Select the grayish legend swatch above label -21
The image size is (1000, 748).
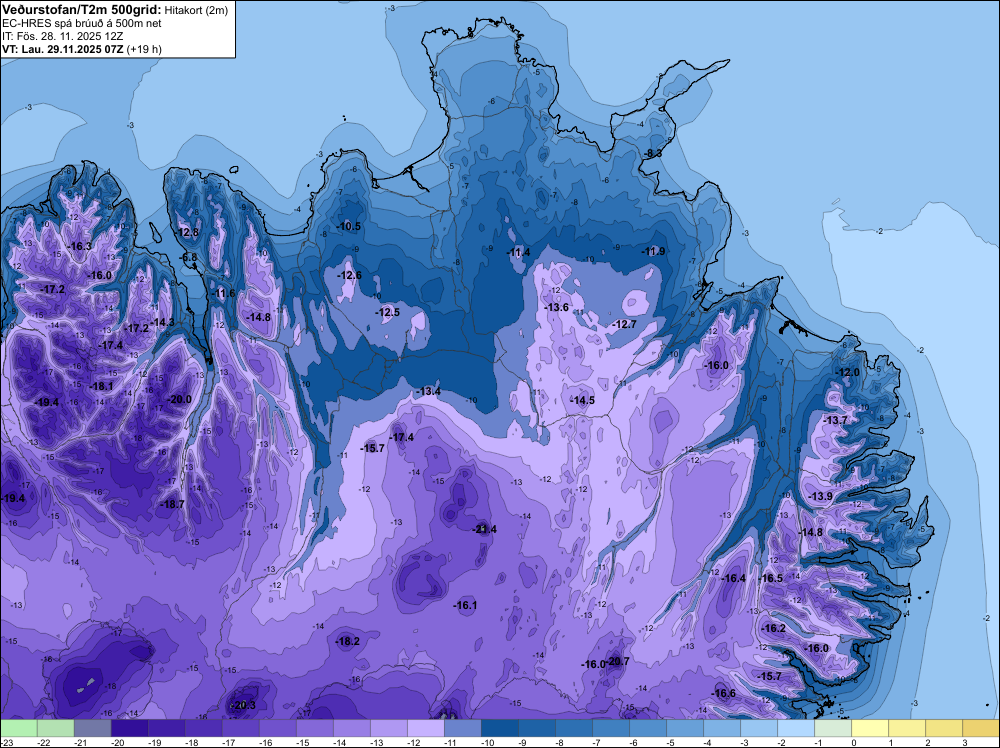(x=92, y=728)
